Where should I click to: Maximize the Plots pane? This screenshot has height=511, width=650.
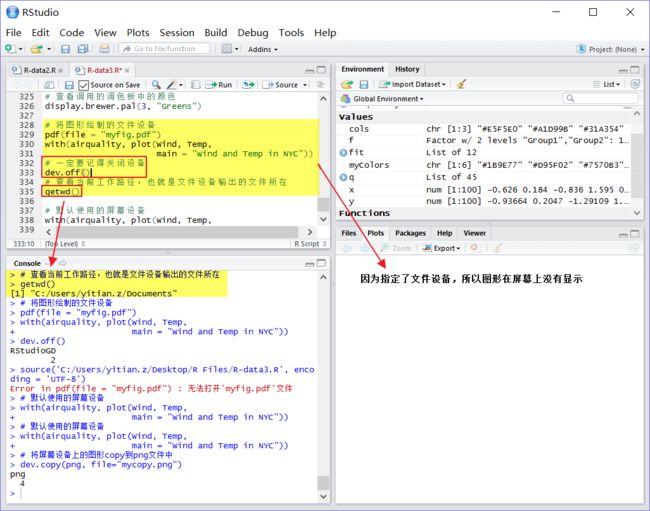click(x=635, y=234)
